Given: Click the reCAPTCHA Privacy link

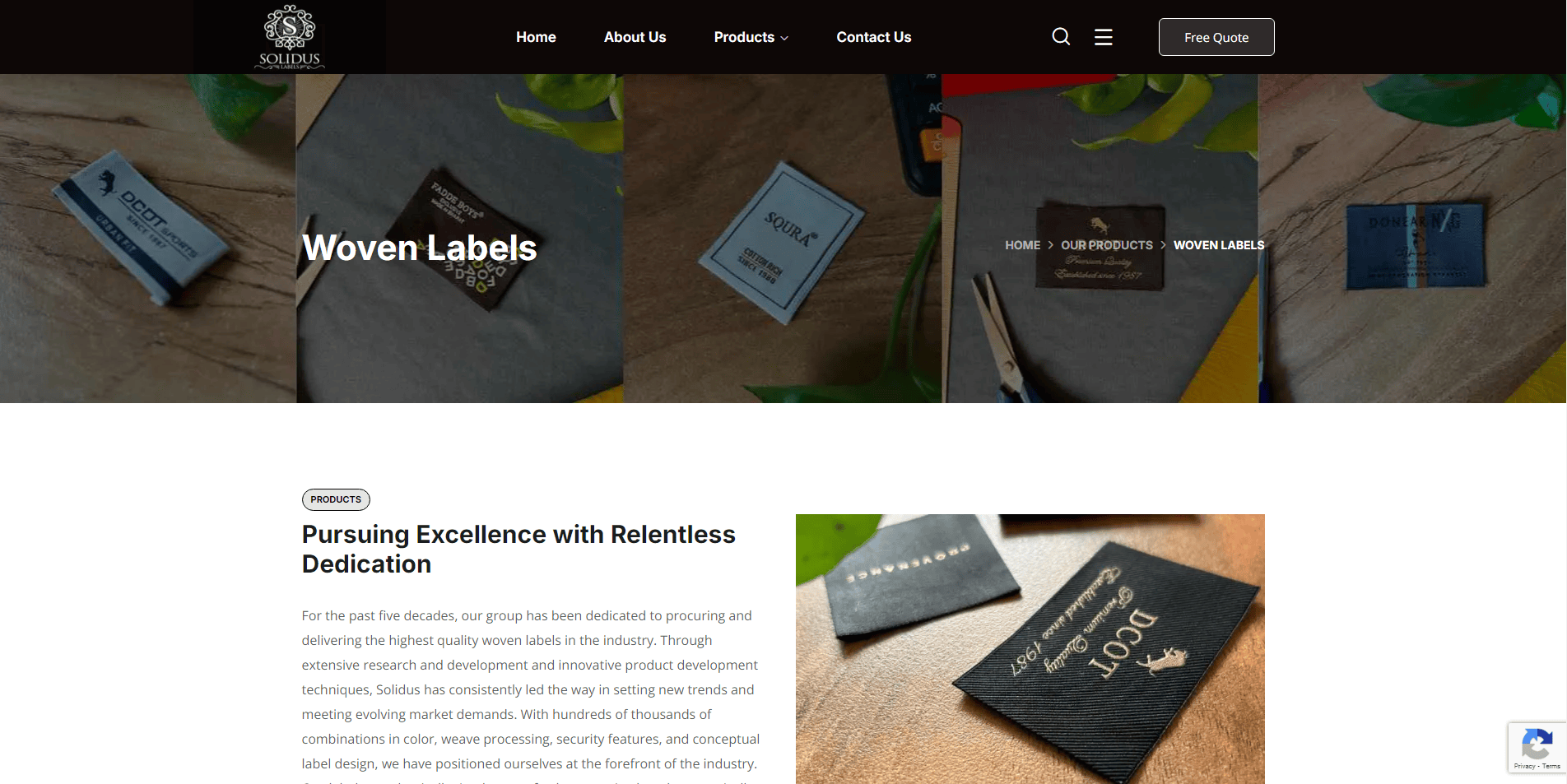Looking at the screenshot, I should 1523,766.
